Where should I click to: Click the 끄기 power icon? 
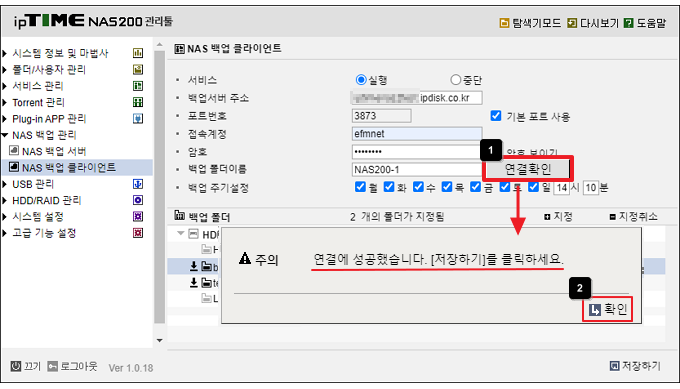(16, 366)
